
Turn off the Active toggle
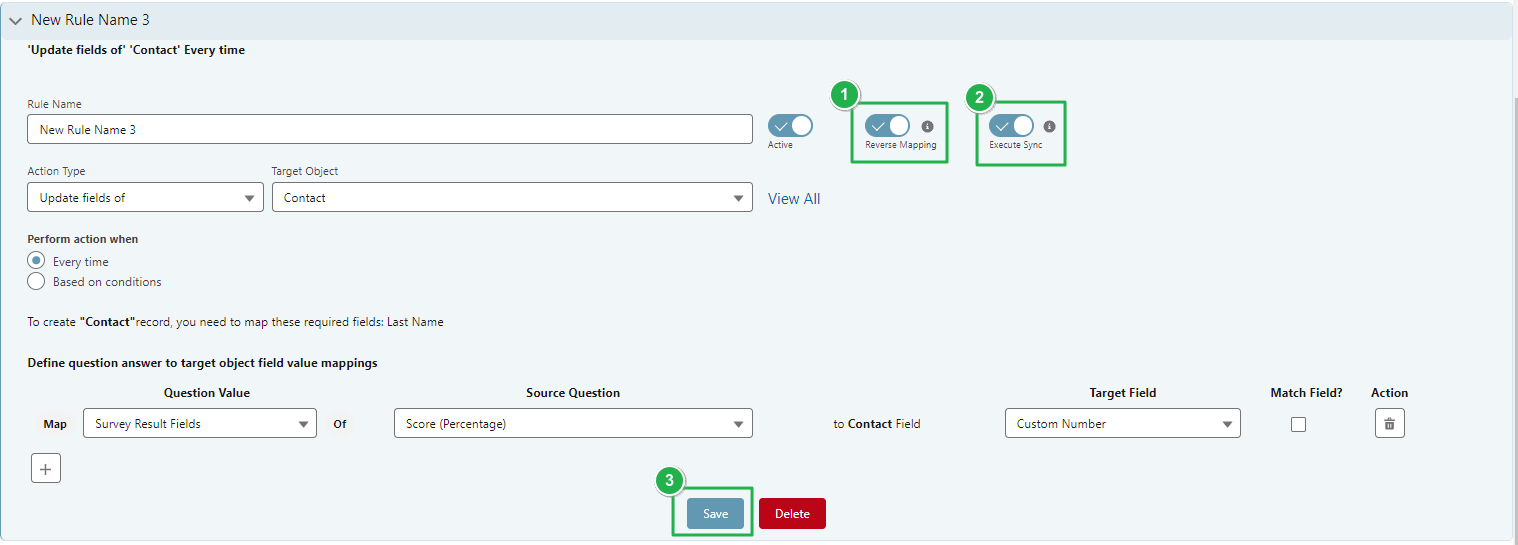pyautogui.click(x=789, y=126)
